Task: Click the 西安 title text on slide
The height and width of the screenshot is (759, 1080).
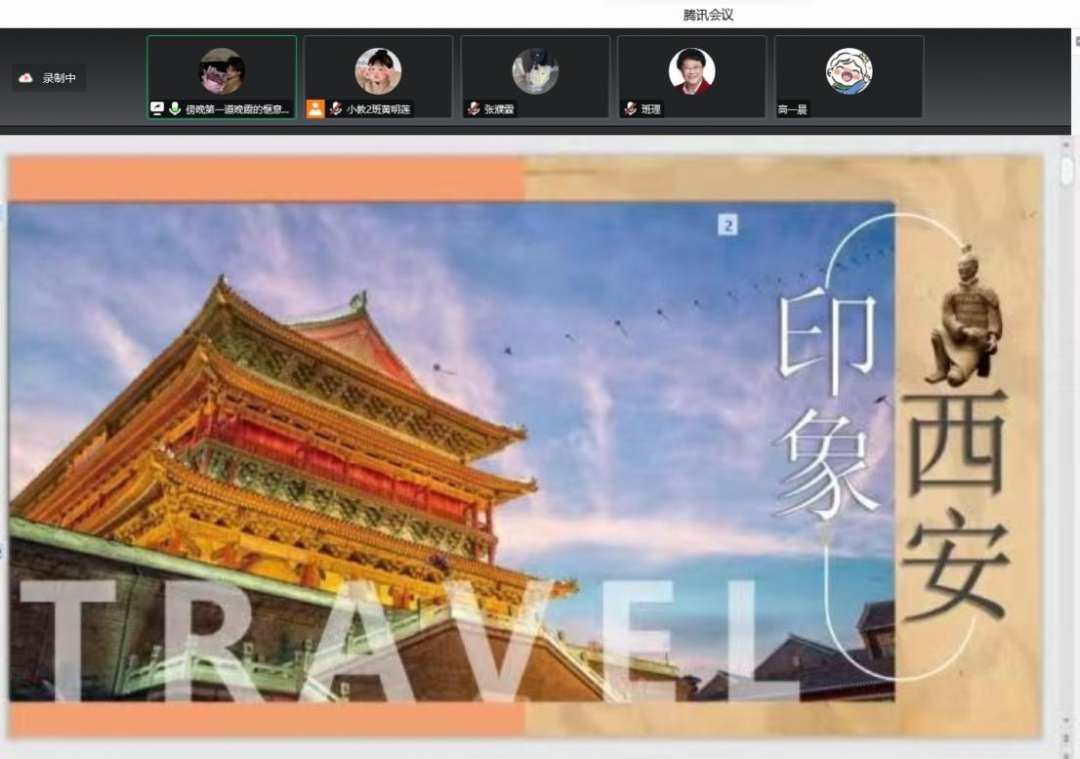Action: [x=955, y=505]
